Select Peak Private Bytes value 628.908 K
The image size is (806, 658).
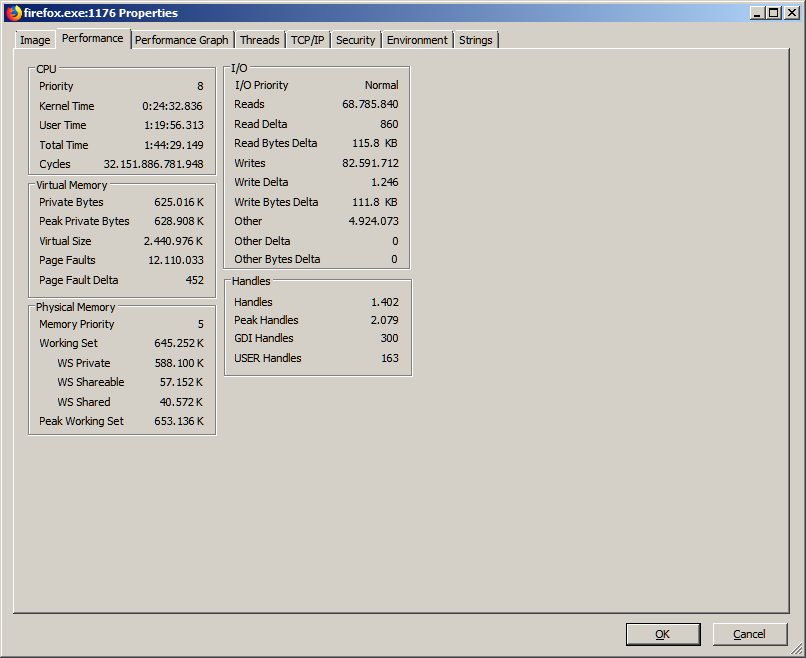179,222
